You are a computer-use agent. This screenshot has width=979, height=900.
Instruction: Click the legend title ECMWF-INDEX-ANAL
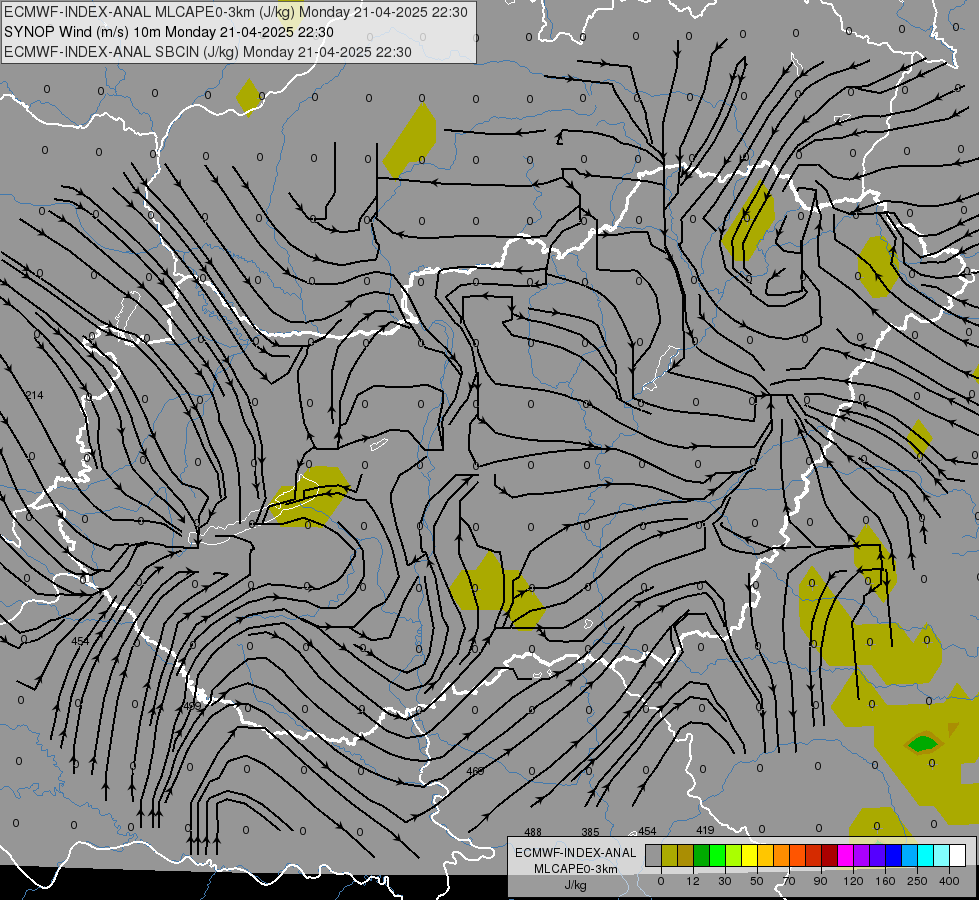[576, 853]
